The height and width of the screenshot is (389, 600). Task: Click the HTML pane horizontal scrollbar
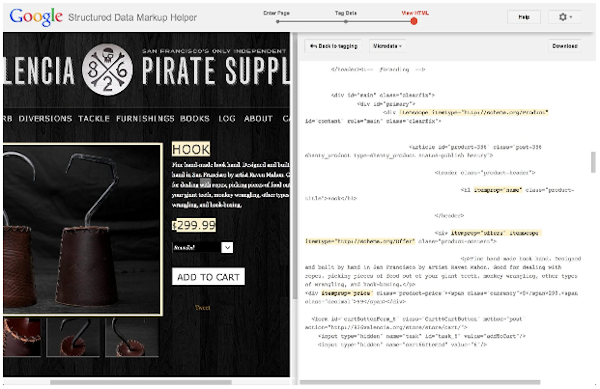[420, 382]
